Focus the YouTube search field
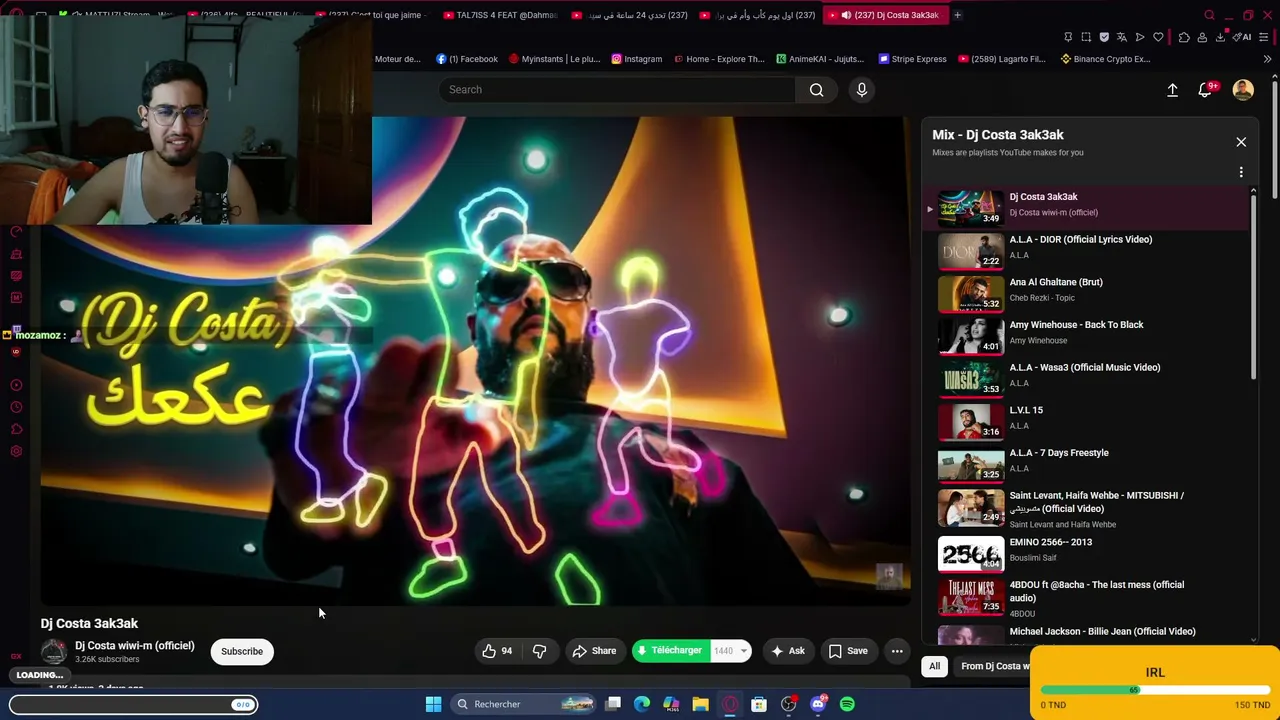Viewport: 1280px width, 720px height. tap(617, 90)
